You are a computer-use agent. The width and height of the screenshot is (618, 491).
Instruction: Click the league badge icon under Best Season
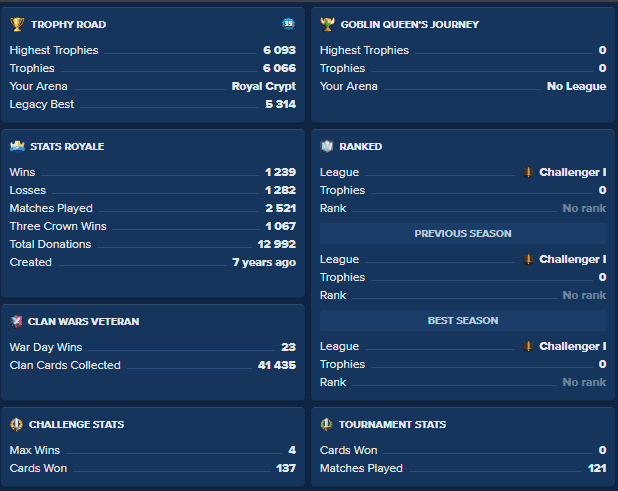[528, 347]
